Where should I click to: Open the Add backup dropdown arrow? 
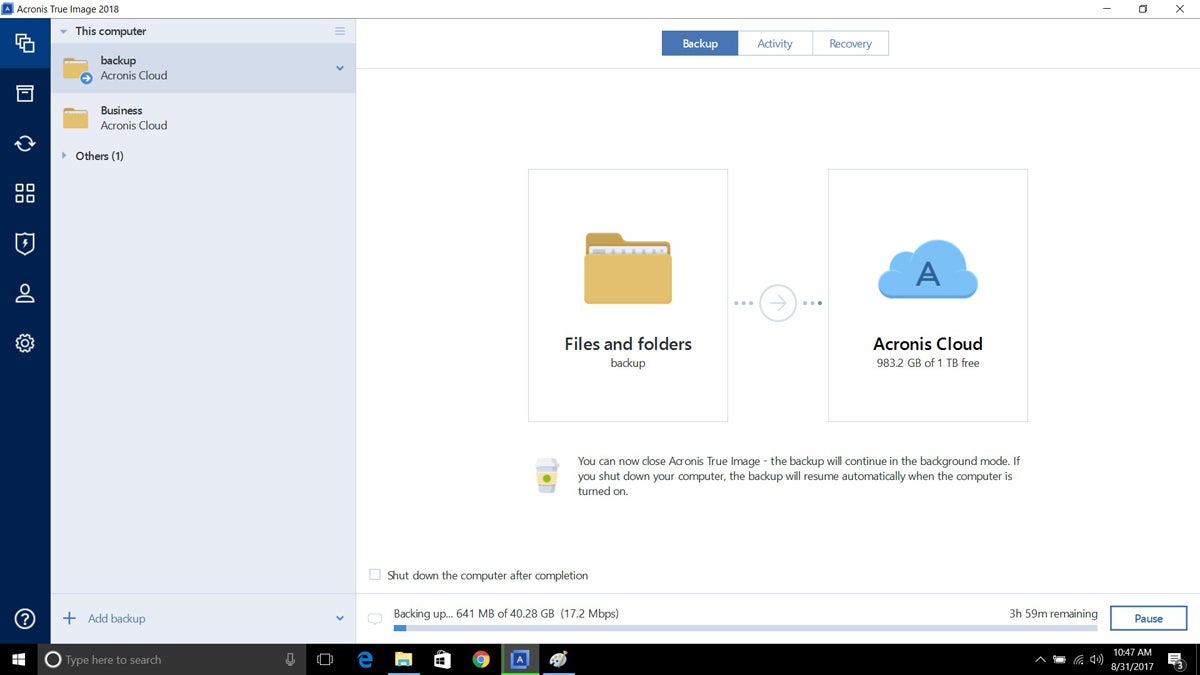pos(340,618)
